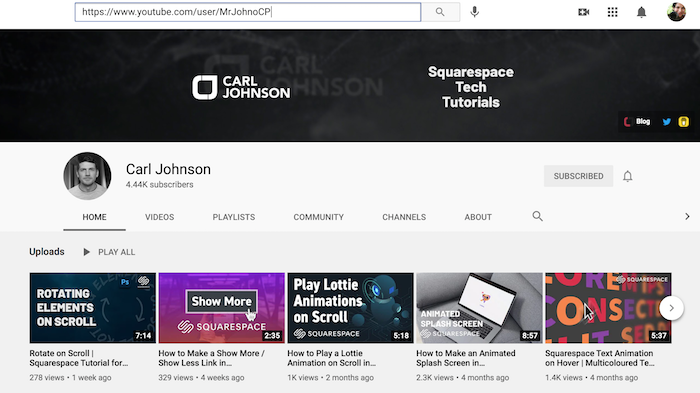Open the notifications bell in top bar
The image size is (700, 393).
pyautogui.click(x=642, y=12)
